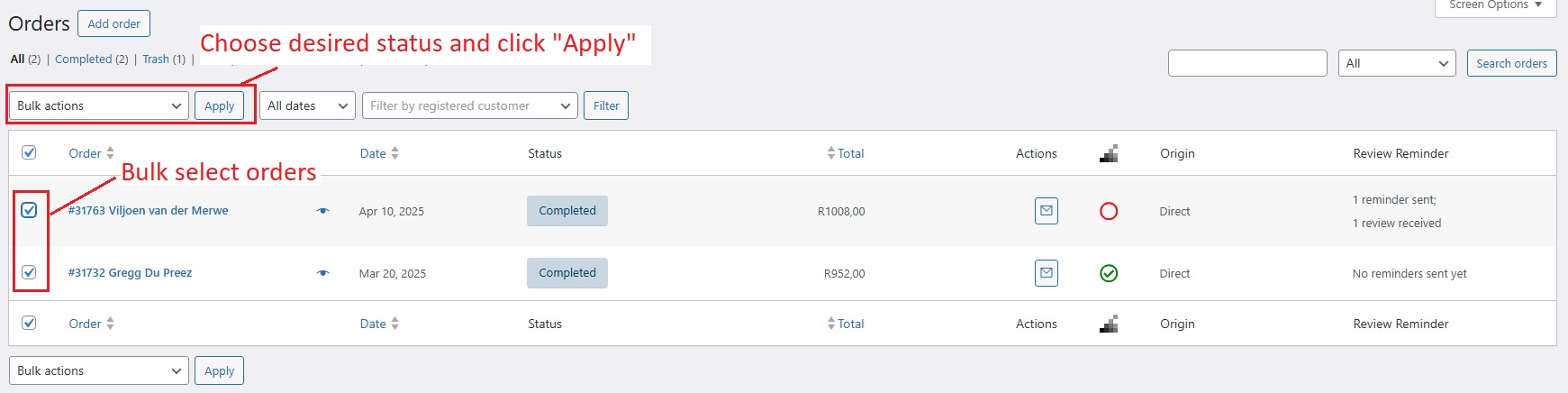Click the green checkmark status icon

1109,273
